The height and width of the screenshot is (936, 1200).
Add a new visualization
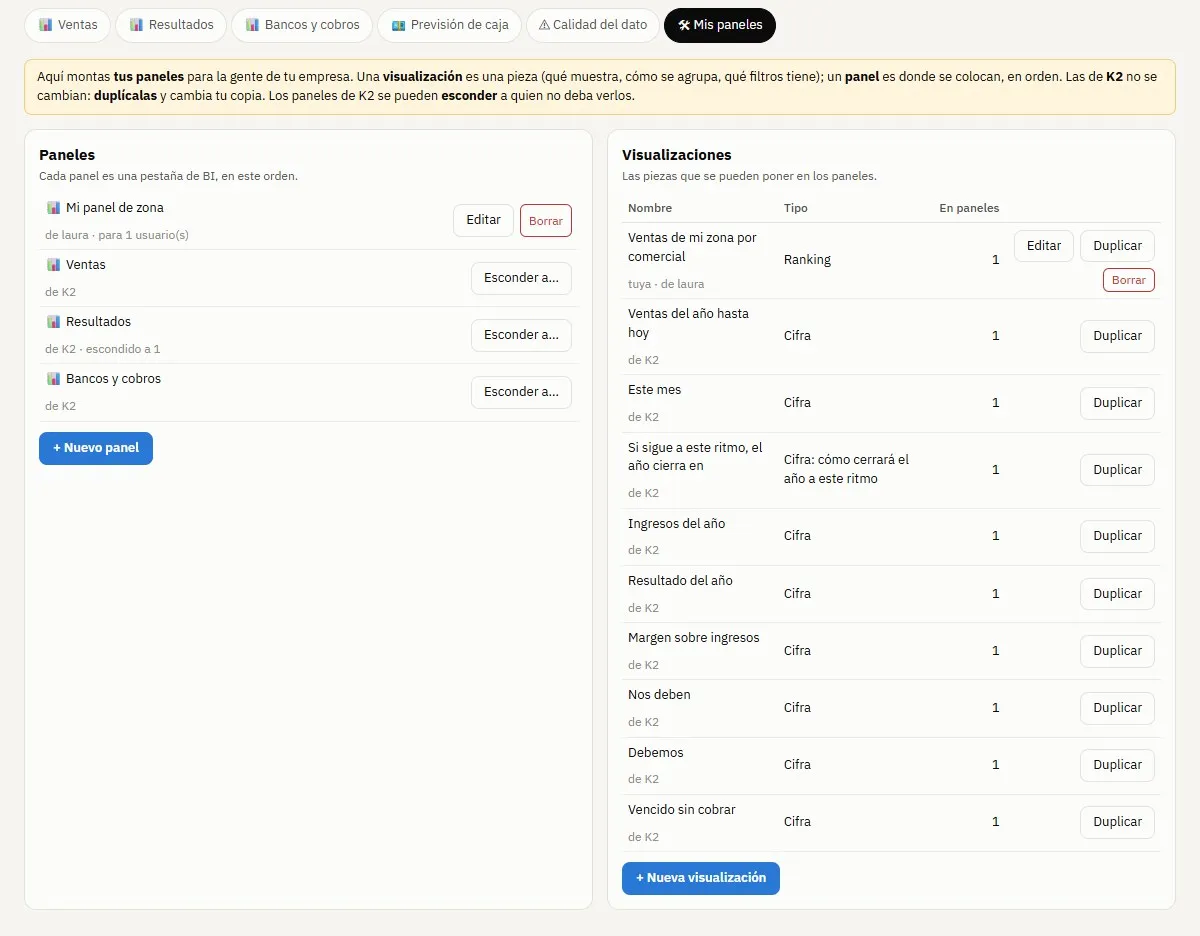[701, 878]
